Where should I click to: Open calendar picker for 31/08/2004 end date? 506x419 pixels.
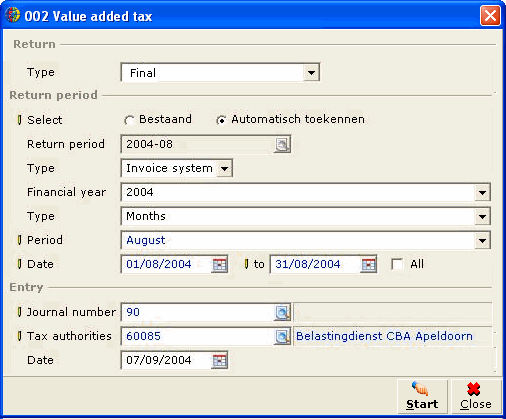point(368,264)
